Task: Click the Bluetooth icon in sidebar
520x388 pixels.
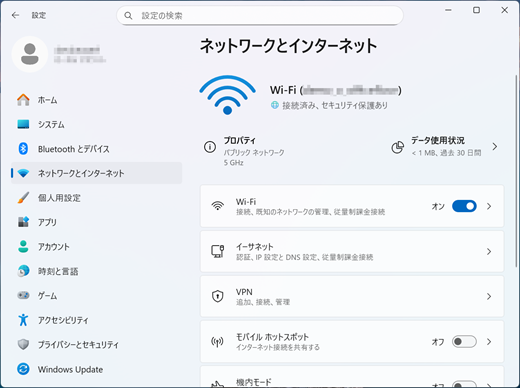Action: point(23,149)
